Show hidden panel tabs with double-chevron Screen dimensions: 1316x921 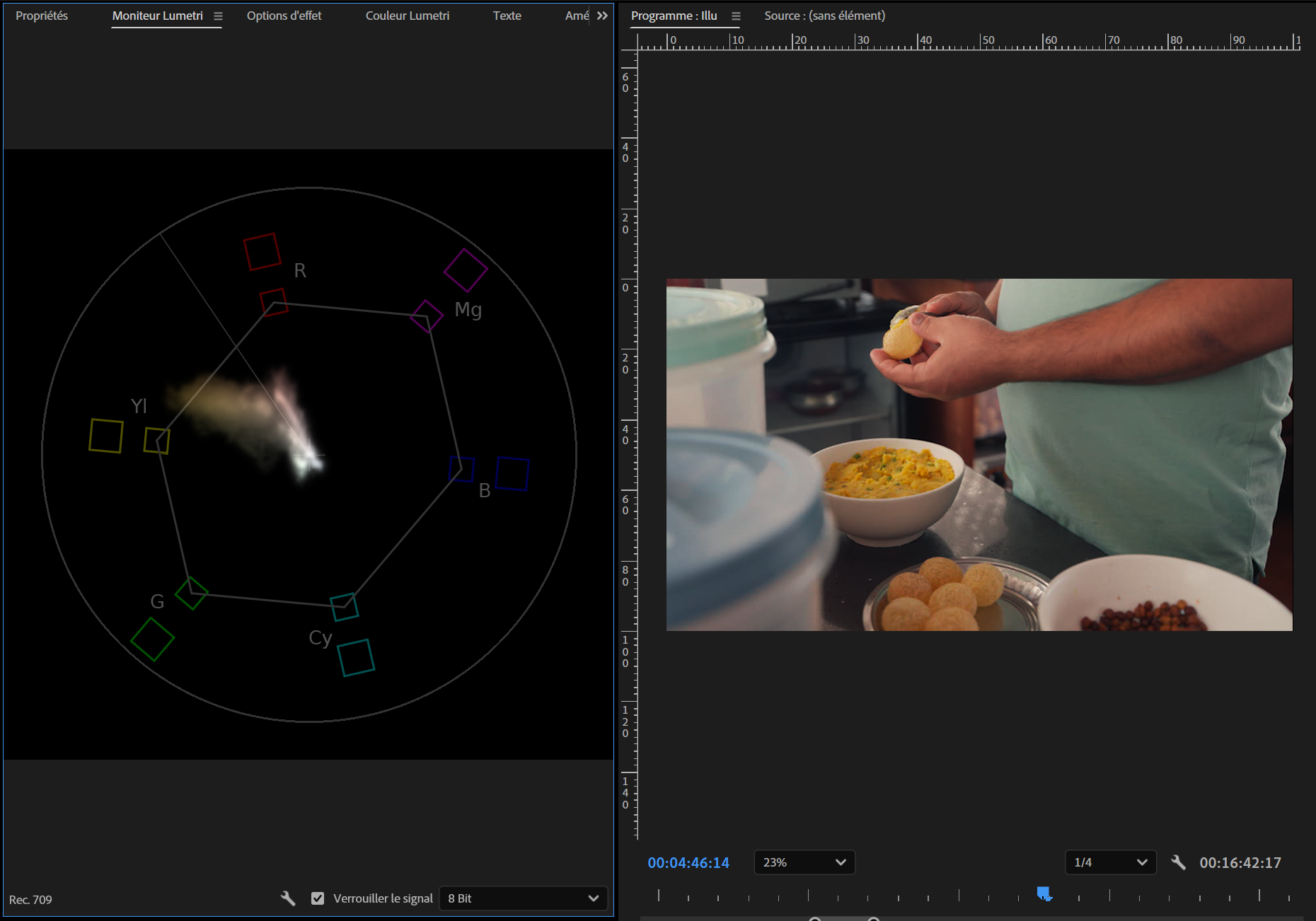(602, 16)
